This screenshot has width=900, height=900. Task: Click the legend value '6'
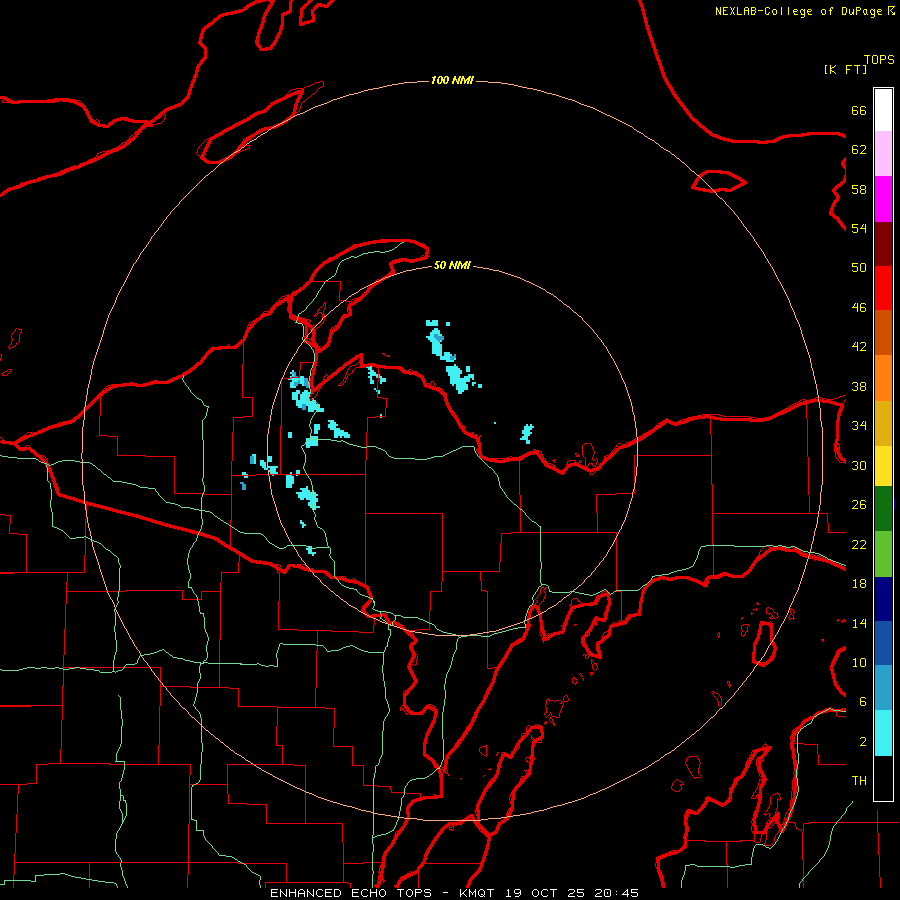point(863,702)
